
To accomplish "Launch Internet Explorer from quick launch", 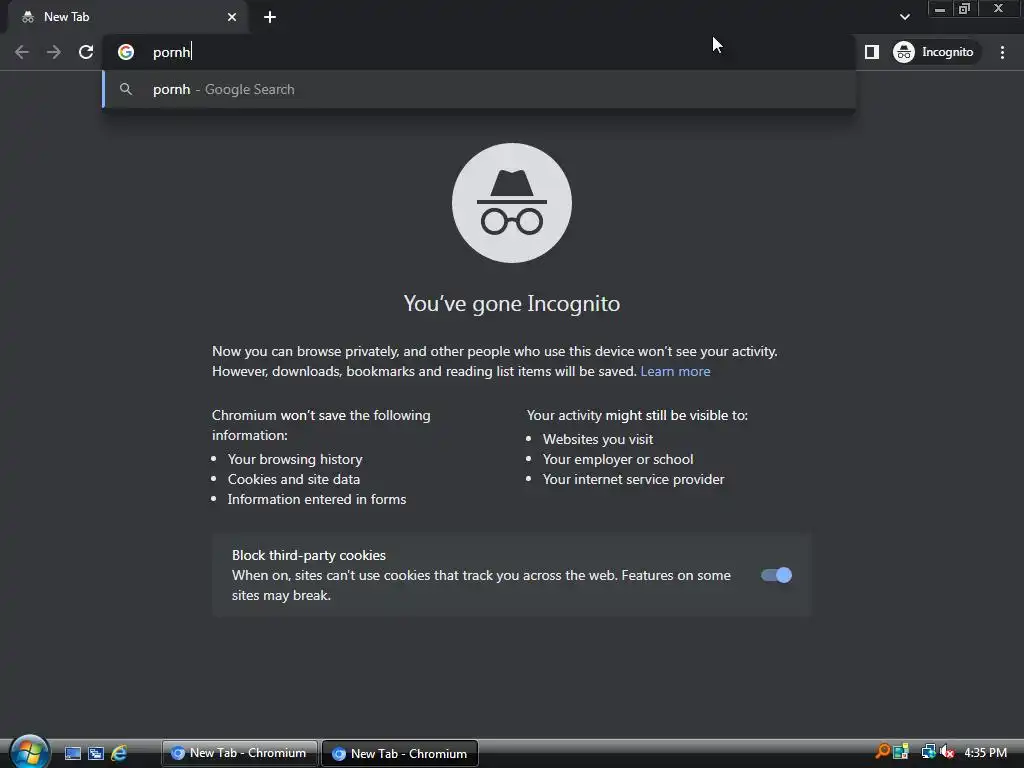I will pos(119,754).
